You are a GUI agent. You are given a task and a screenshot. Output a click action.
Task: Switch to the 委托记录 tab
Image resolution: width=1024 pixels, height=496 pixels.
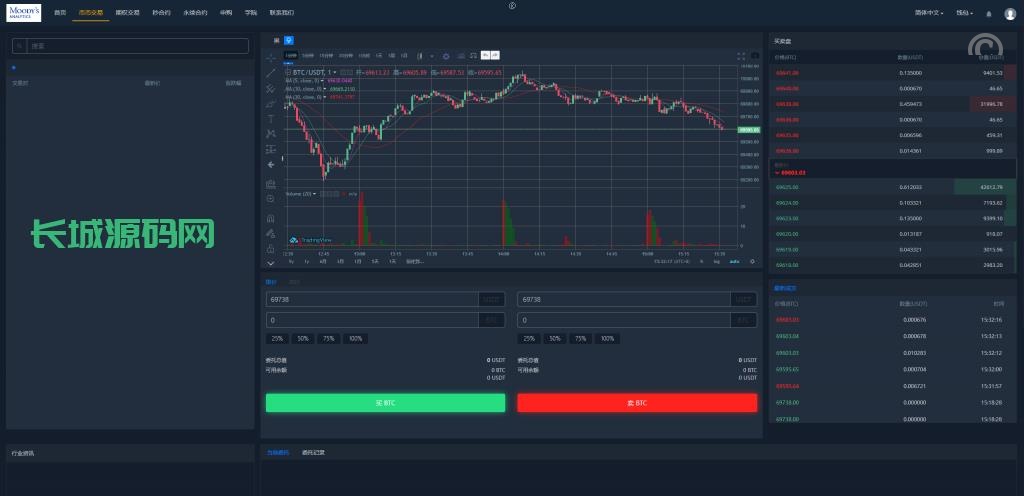(x=313, y=453)
